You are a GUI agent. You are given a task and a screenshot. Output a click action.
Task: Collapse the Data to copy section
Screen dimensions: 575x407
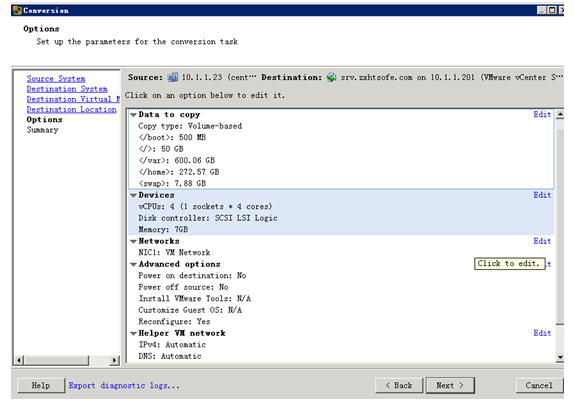coord(133,115)
